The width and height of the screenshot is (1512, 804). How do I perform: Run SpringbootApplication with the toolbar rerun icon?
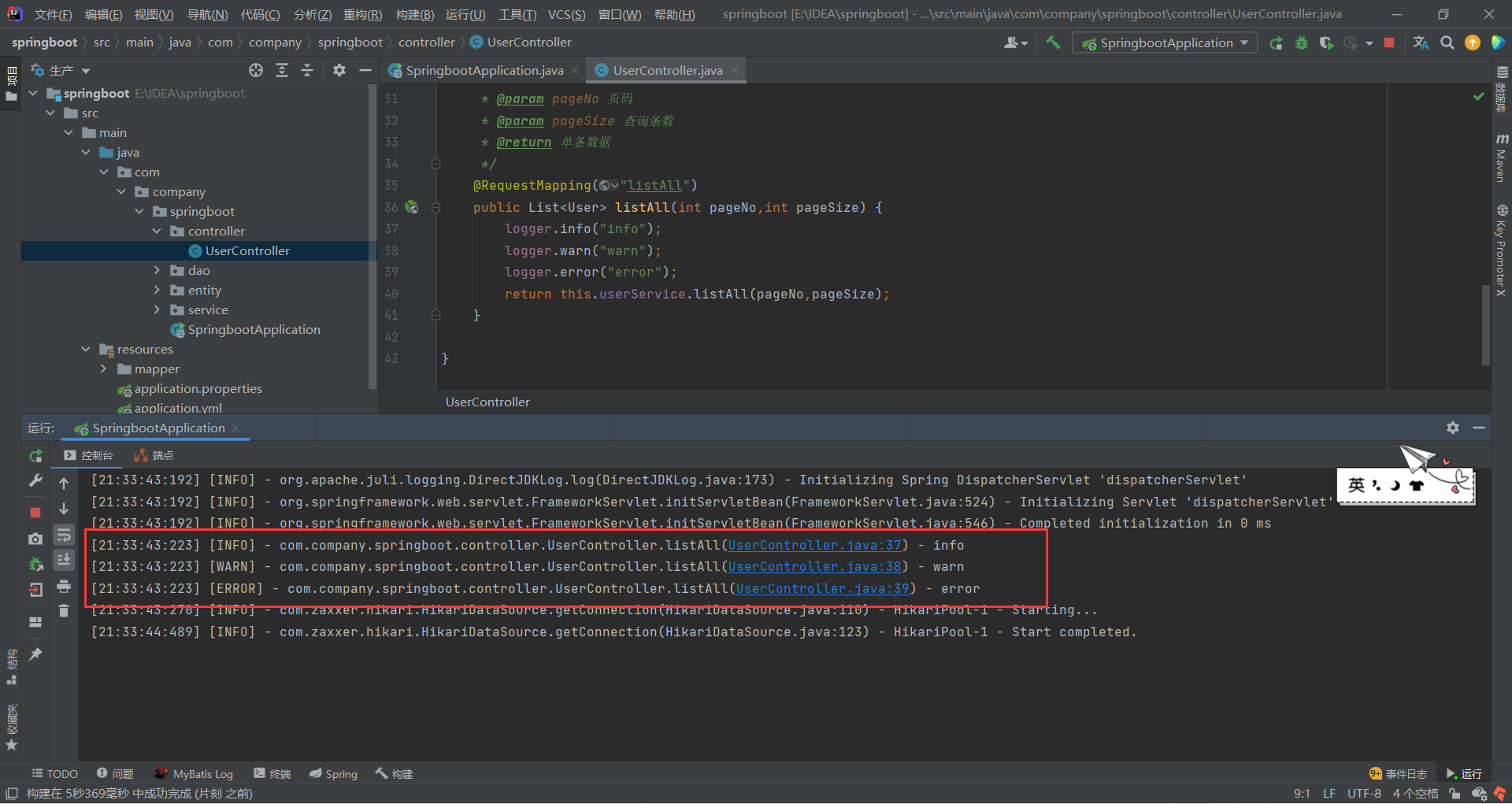[1276, 43]
